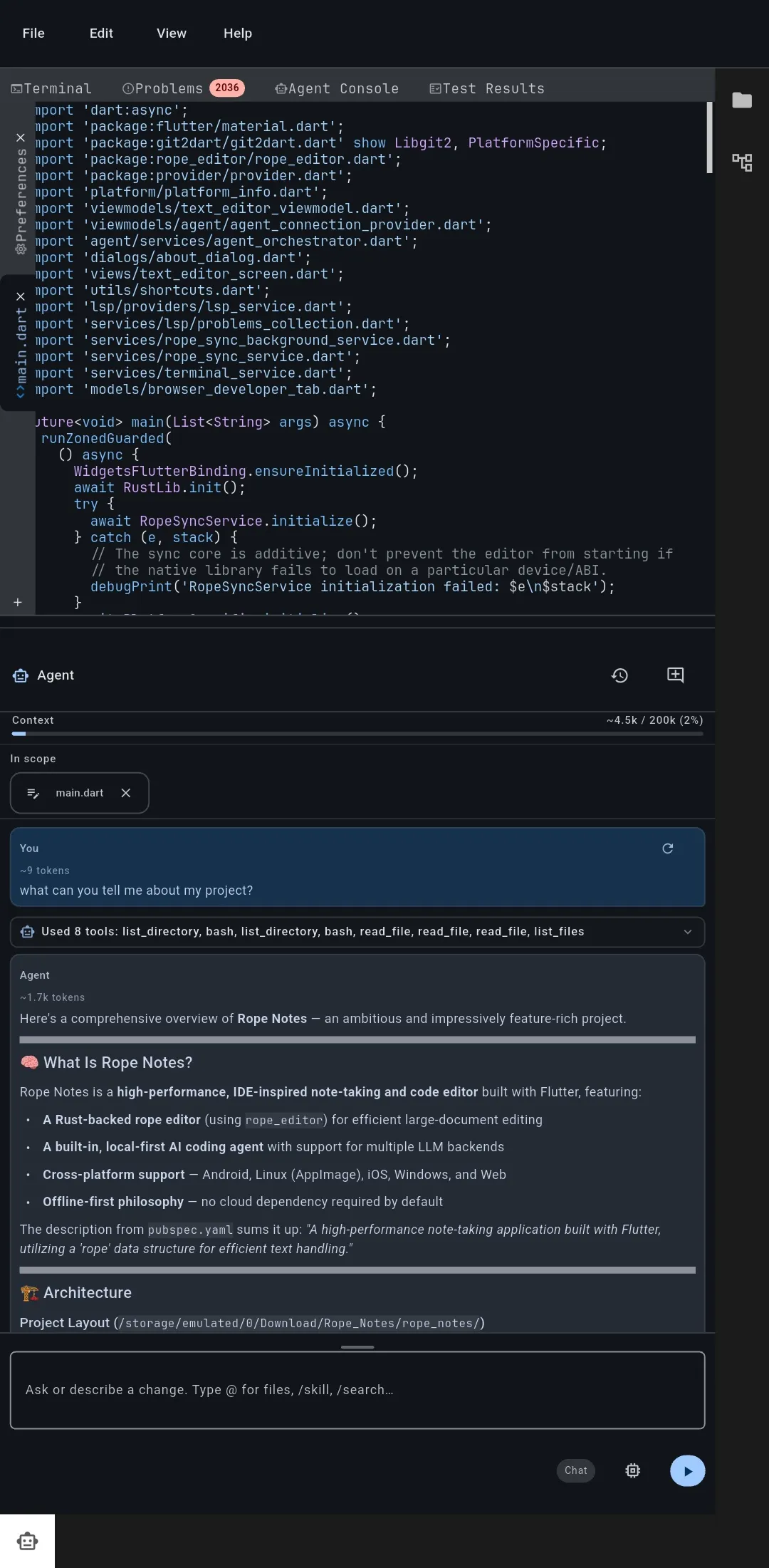
Task: Click the Agent robot icon in panel header
Action: (x=21, y=675)
